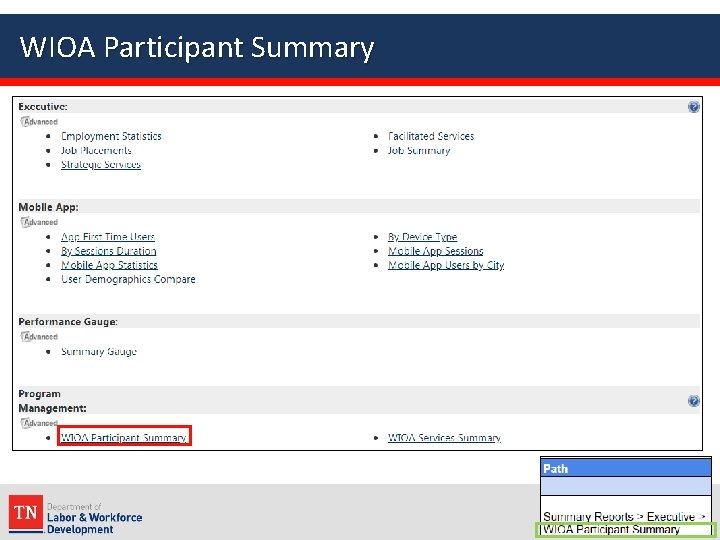Open Mobile App Users by City report
This screenshot has height=540, width=720.
point(446,265)
